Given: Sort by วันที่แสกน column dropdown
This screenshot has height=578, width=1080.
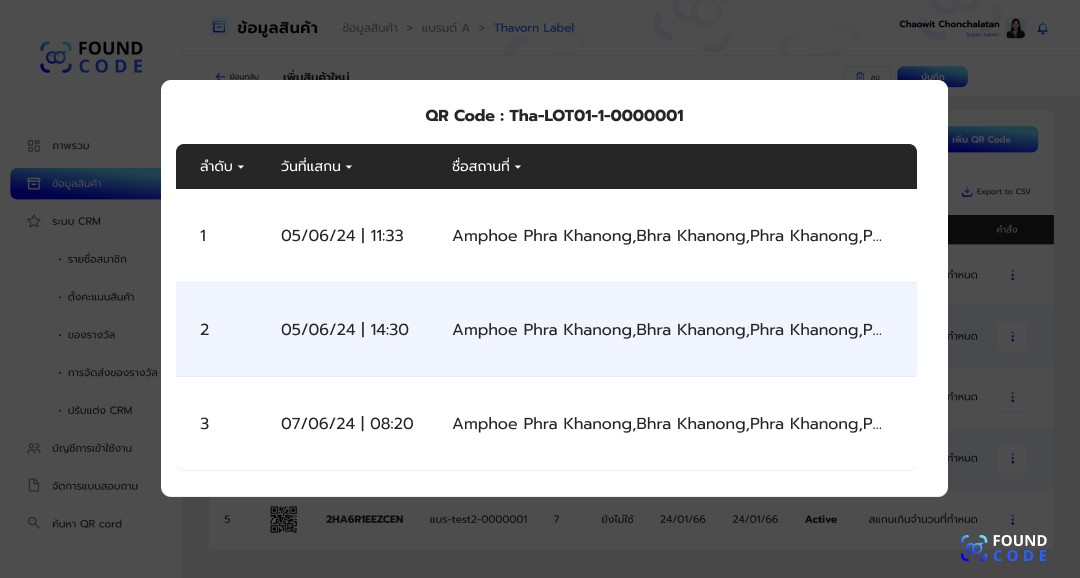Looking at the screenshot, I should [x=316, y=166].
